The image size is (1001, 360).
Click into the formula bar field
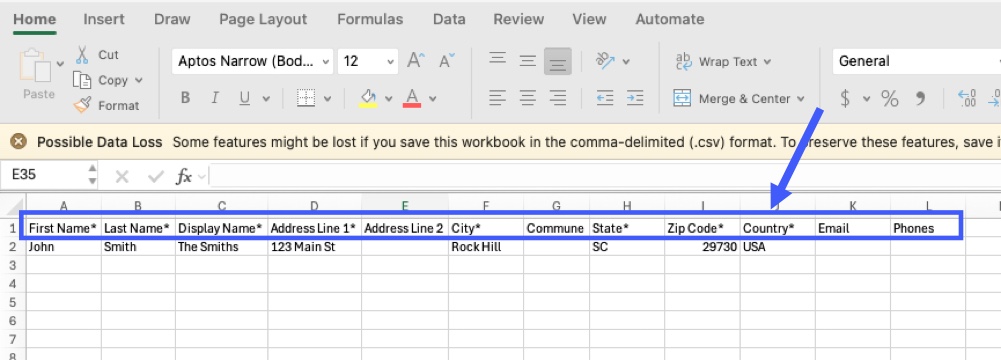(605, 176)
